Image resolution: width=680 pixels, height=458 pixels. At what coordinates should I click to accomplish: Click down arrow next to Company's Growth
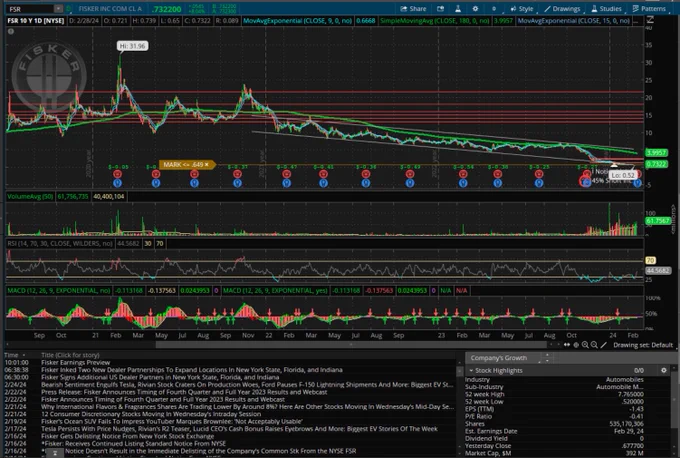[x=547, y=361]
